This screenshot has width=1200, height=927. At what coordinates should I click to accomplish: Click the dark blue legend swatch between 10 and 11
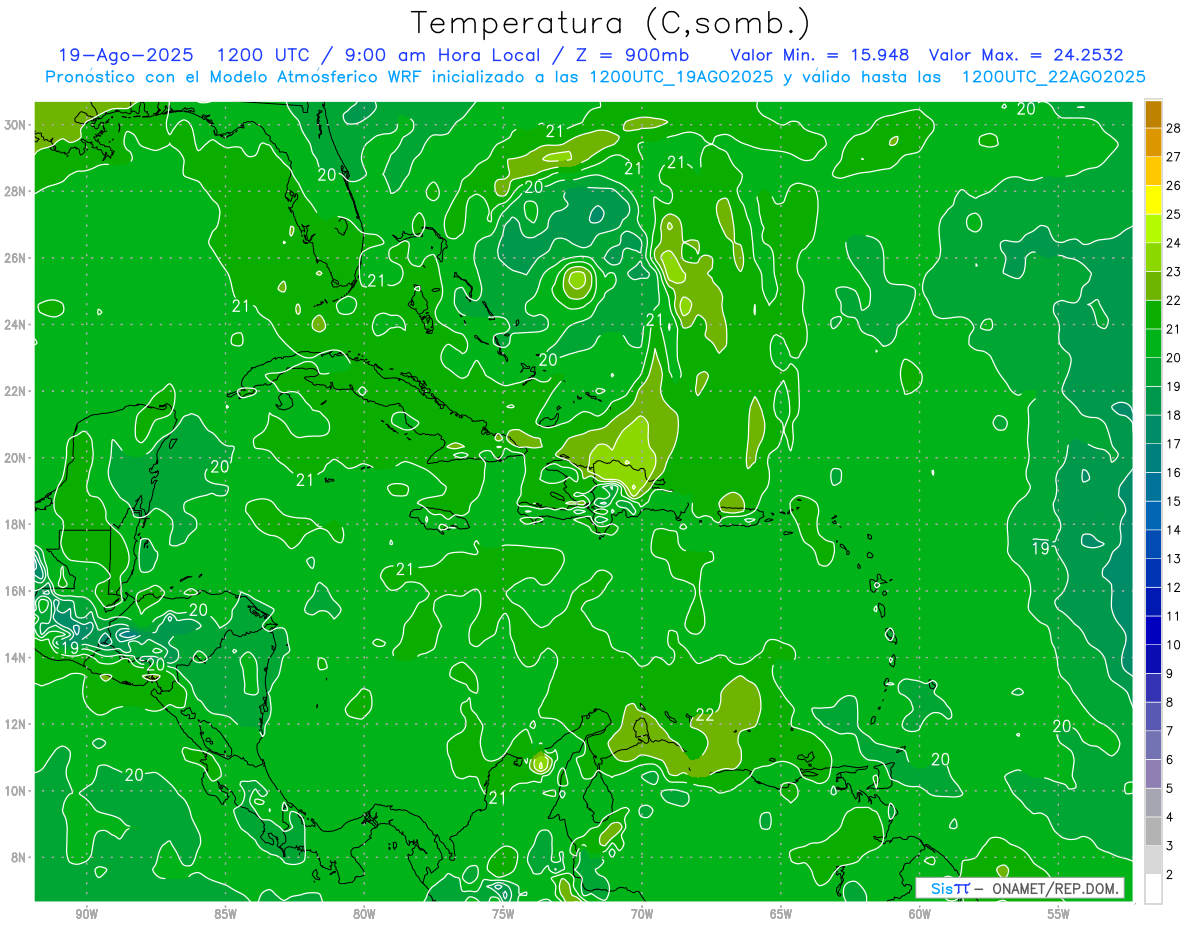click(x=1153, y=631)
